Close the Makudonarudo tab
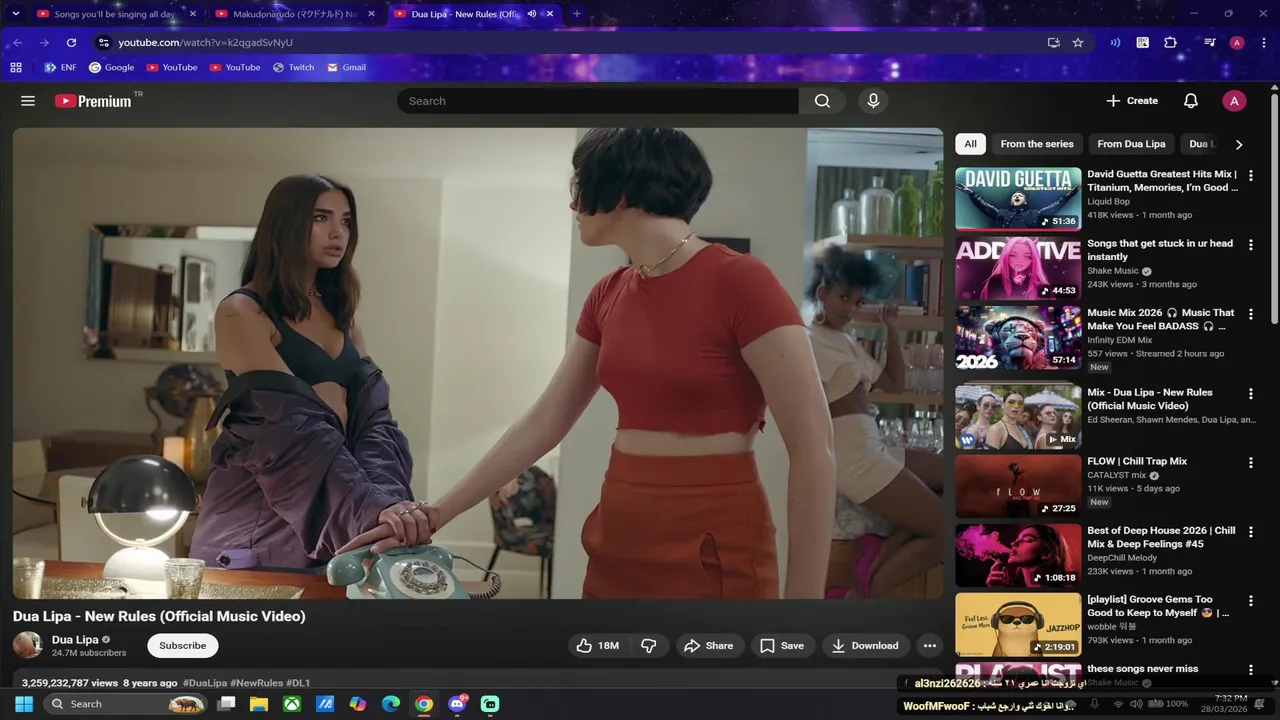The width and height of the screenshot is (1280, 720). click(372, 14)
